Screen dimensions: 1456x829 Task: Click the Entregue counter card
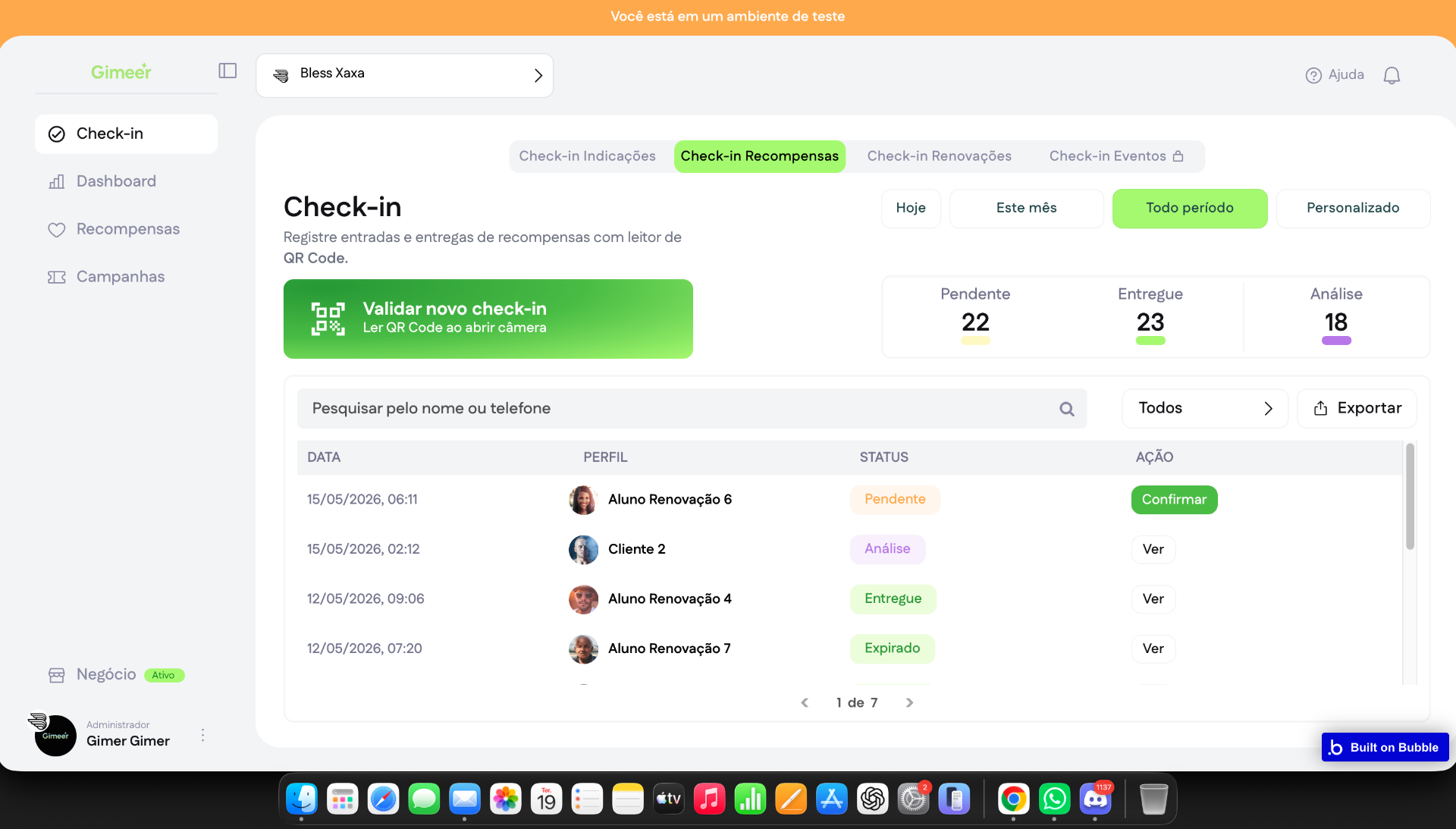1150,317
